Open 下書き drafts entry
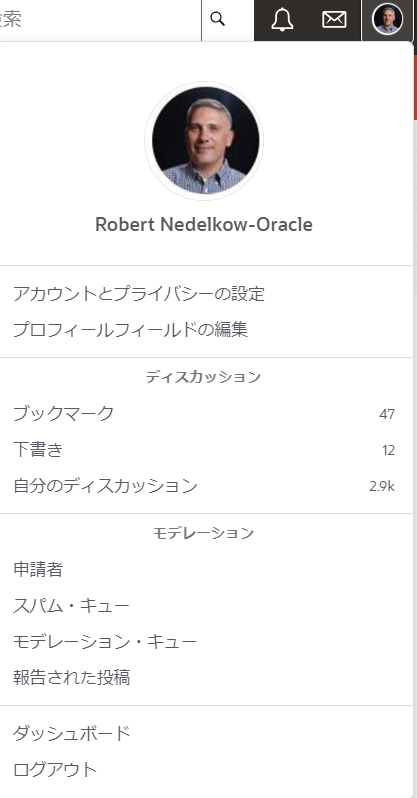The width and height of the screenshot is (417, 798). [204, 450]
